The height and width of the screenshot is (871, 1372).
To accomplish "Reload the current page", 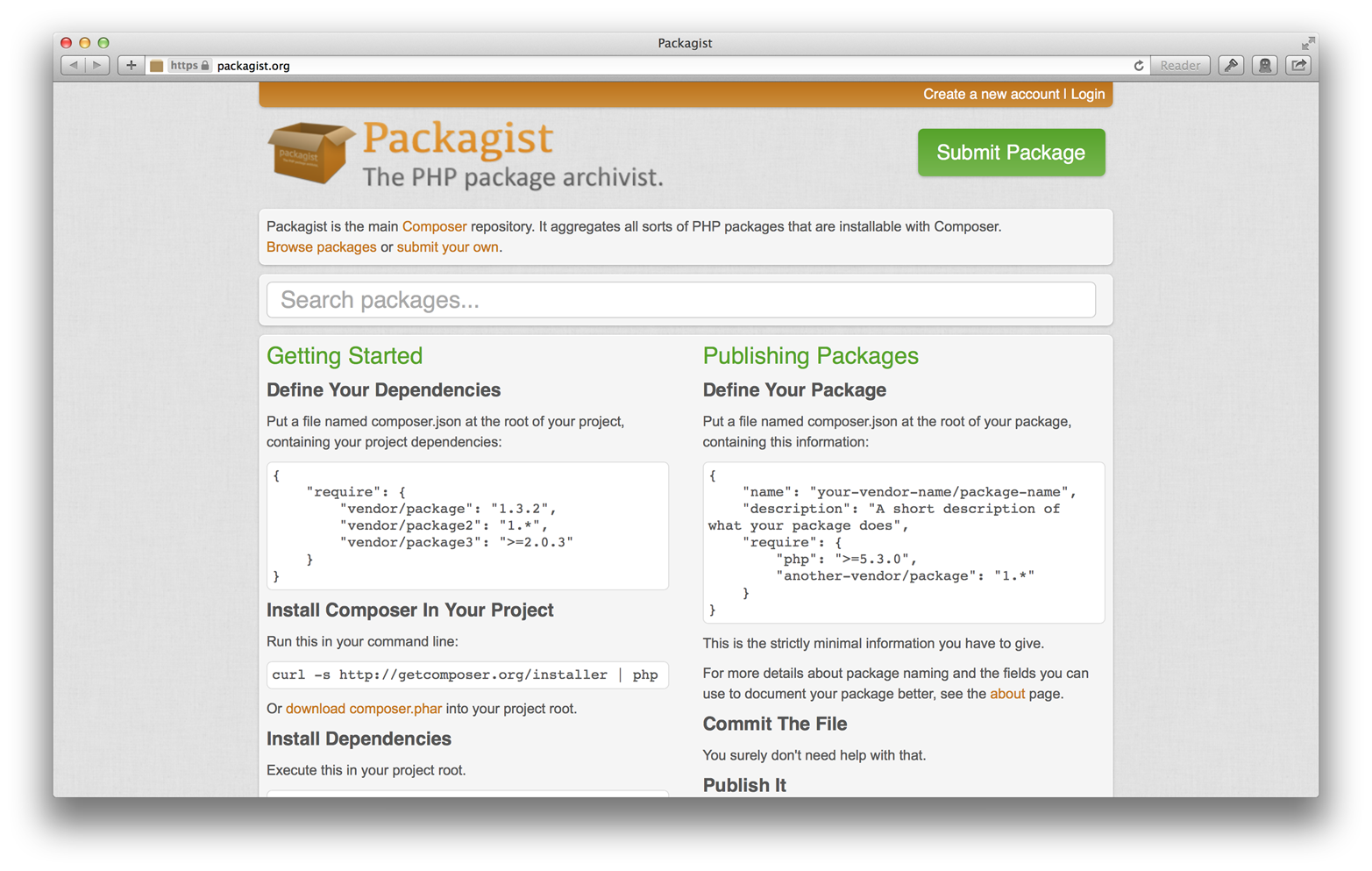I will coord(1137,65).
